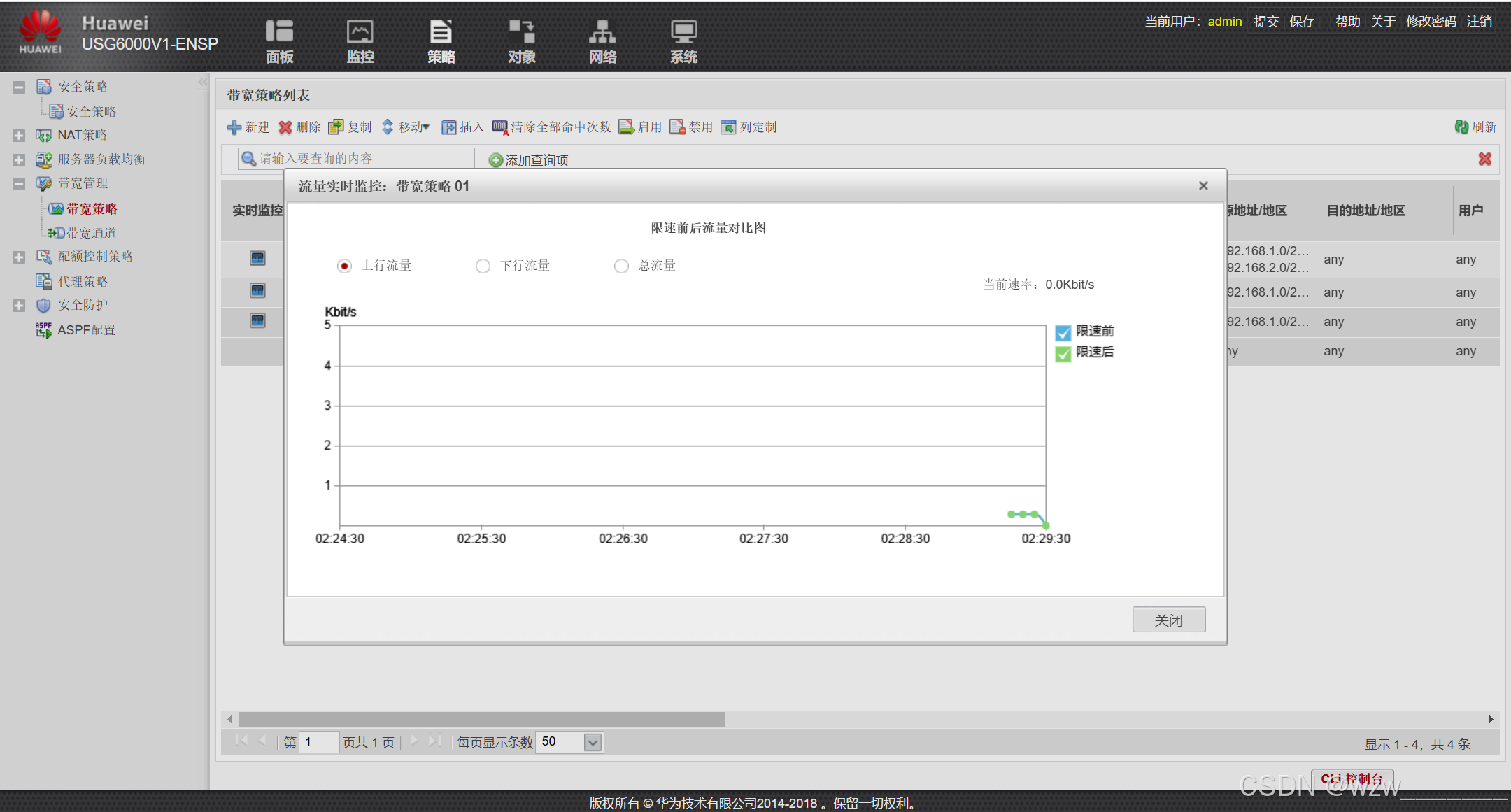Uncheck the 限速前 legend checkbox

click(x=1063, y=332)
